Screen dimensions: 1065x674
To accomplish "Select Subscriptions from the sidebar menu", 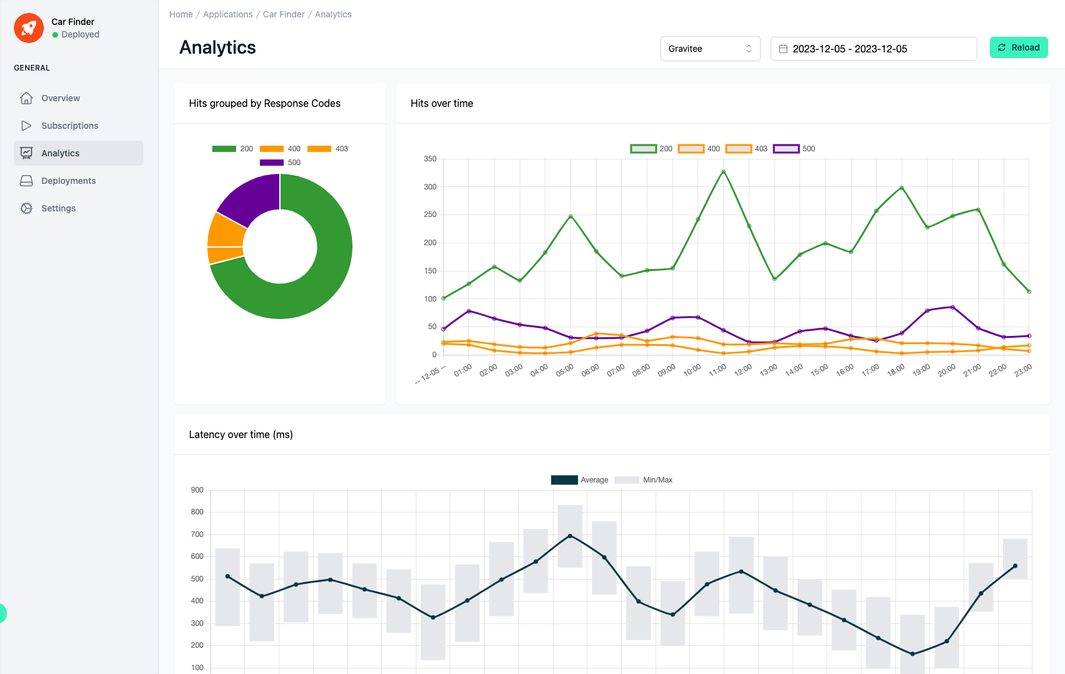I will click(x=70, y=125).
